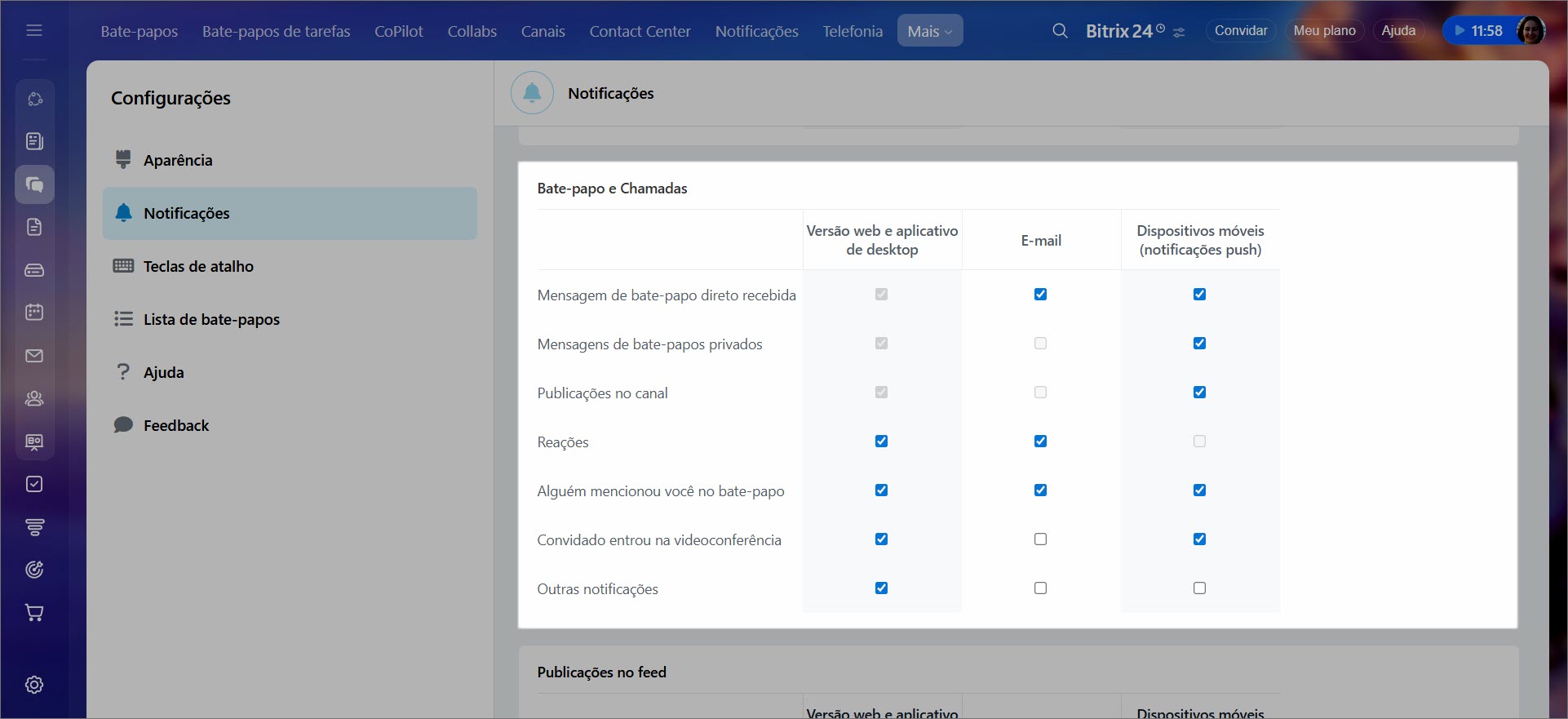This screenshot has height=719, width=1568.
Task: Click the search magnifier icon in the header
Action: (1060, 31)
